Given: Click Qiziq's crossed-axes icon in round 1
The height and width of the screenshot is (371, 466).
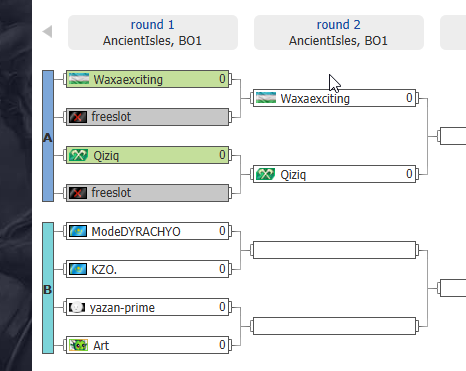Looking at the screenshot, I should tap(78, 155).
